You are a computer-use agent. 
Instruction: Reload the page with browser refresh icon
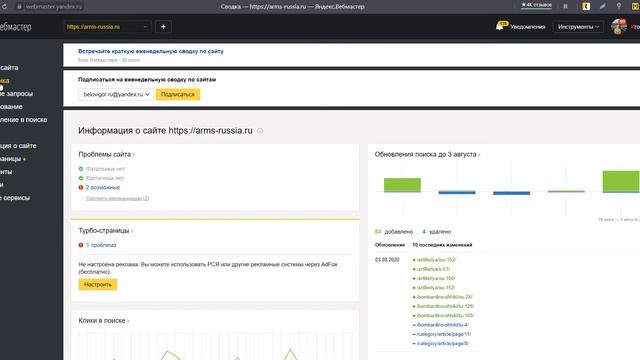pyautogui.click(x=4, y=7)
